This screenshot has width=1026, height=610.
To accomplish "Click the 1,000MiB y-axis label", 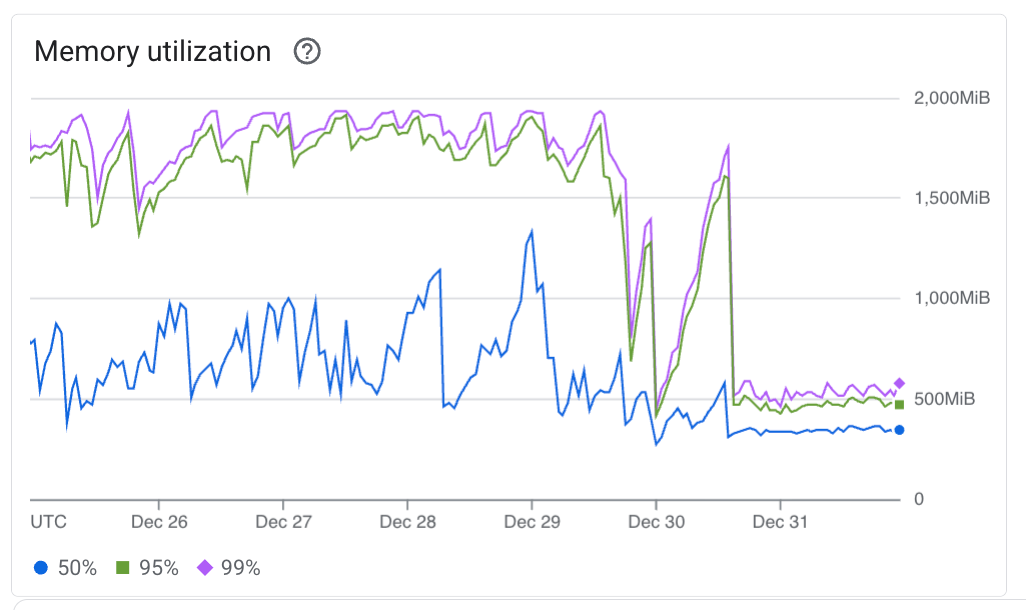I will [x=951, y=298].
